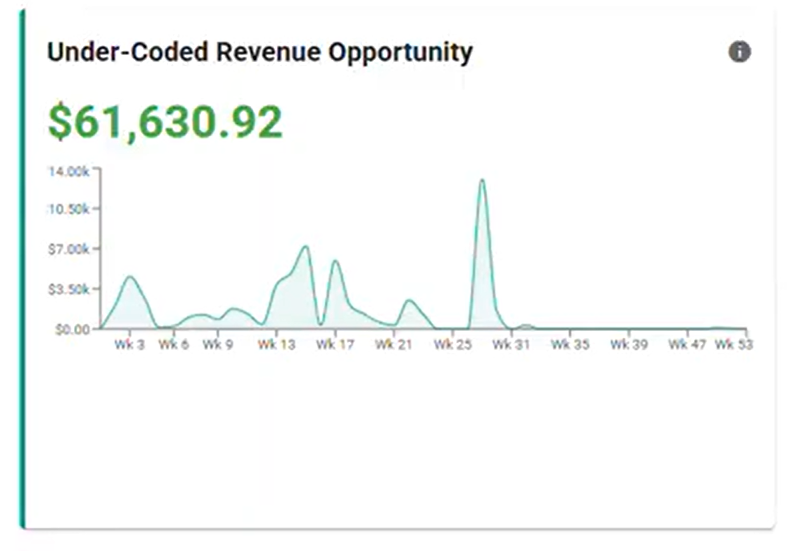The width and height of the screenshot is (794, 551).
Task: Click the $7.00k y-axis label
Action: [69, 249]
